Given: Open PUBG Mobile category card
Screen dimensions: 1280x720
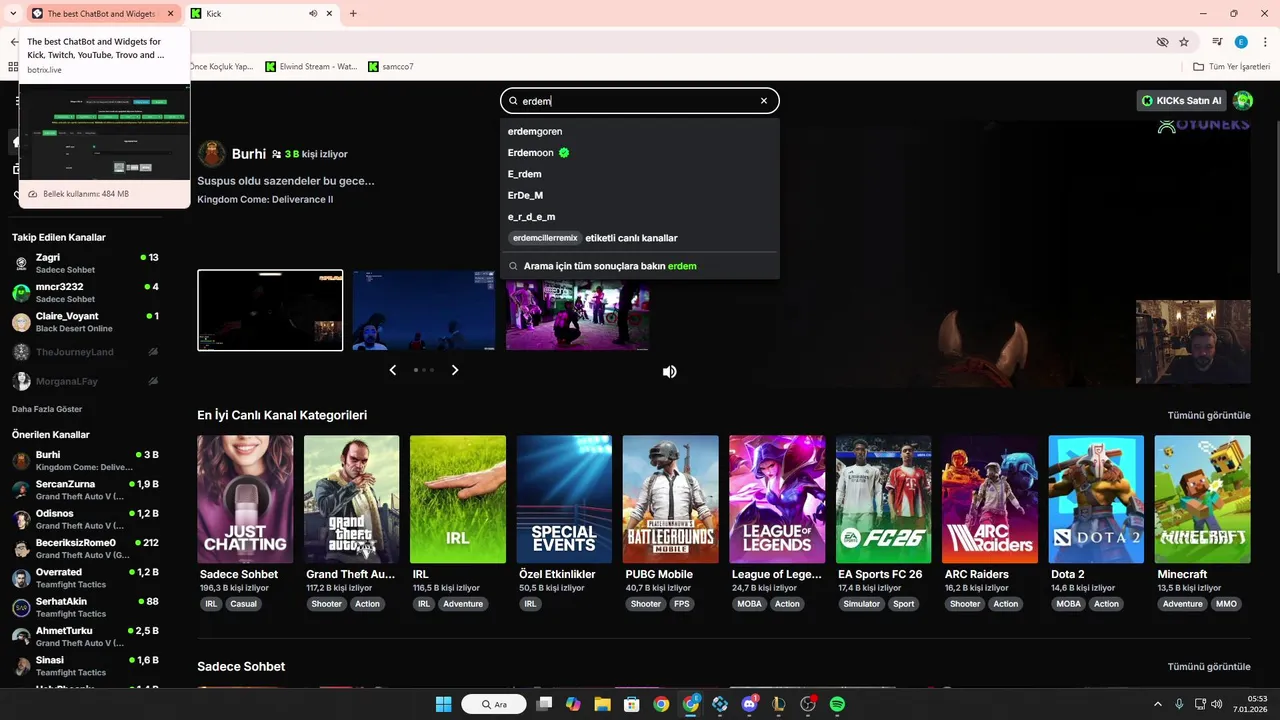Looking at the screenshot, I should click(670, 499).
